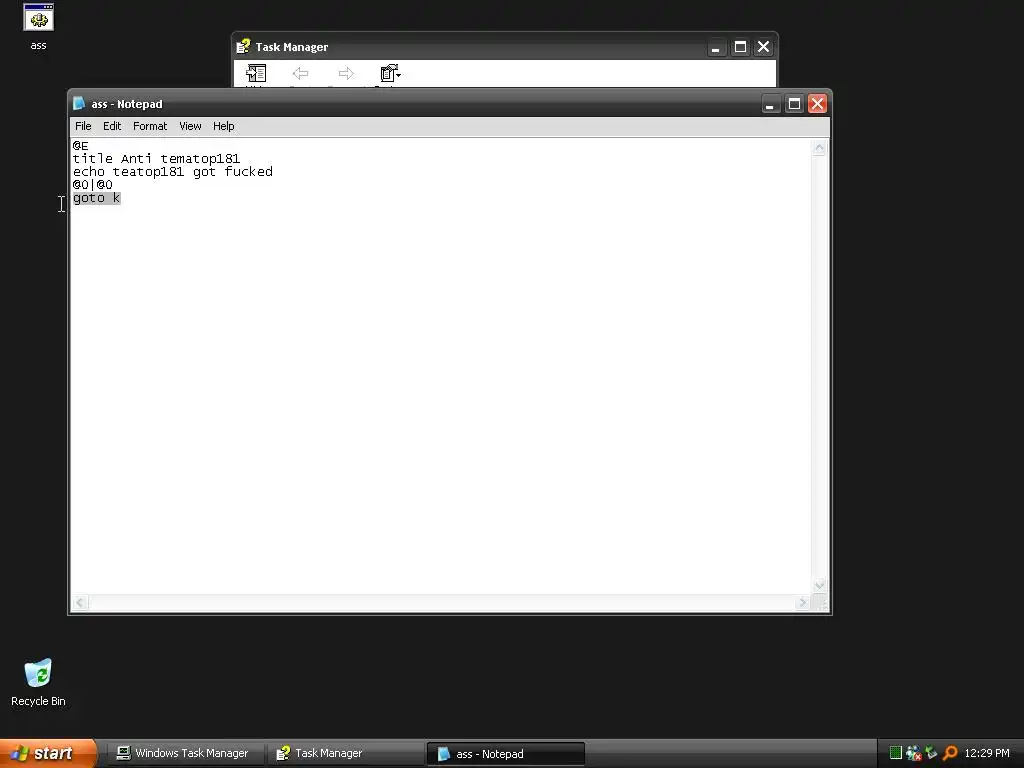Click the 'title Anti tematop181' line
The image size is (1024, 768).
[x=156, y=159]
